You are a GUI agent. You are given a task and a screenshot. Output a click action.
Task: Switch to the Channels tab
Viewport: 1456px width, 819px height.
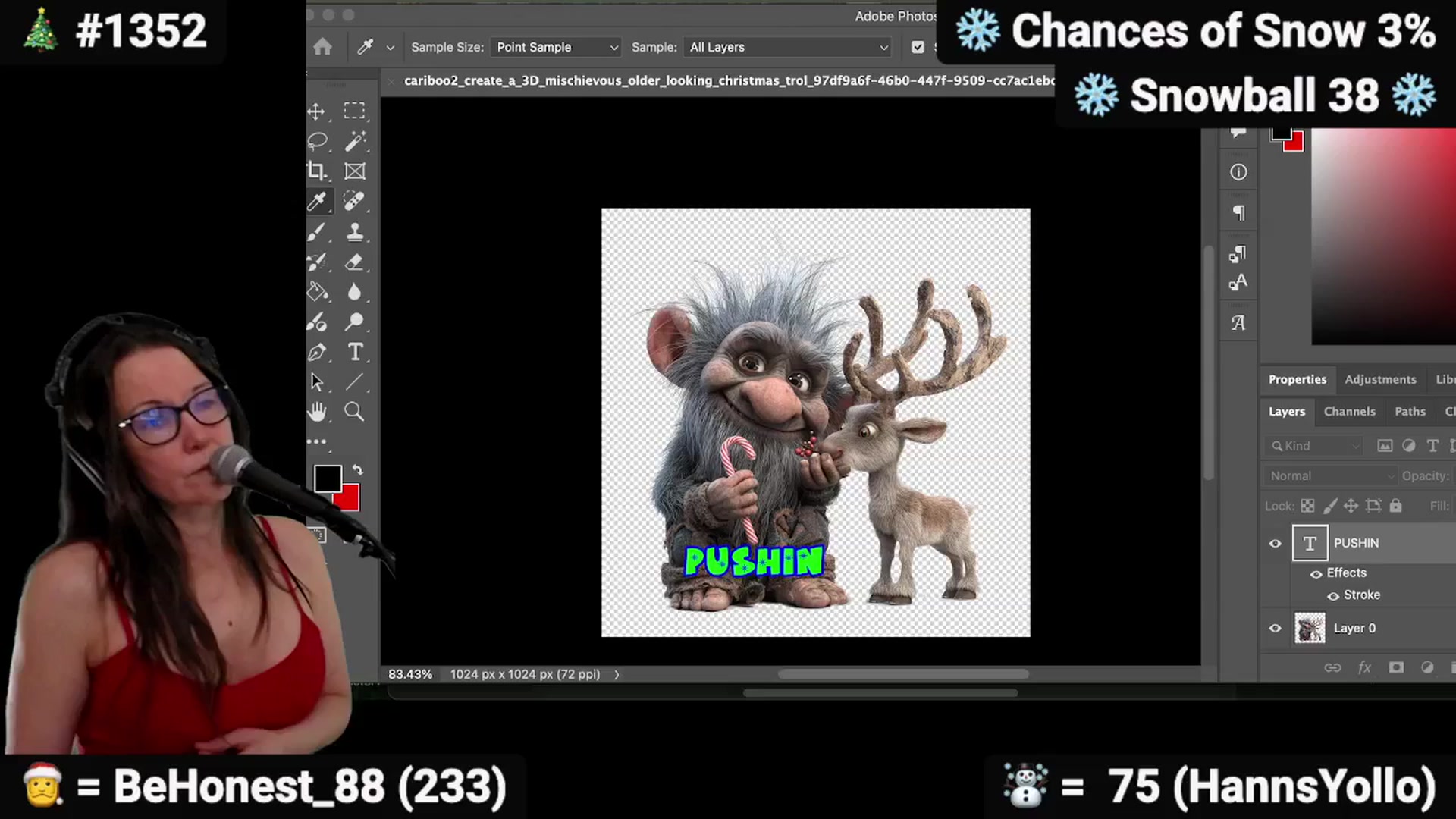1349,412
